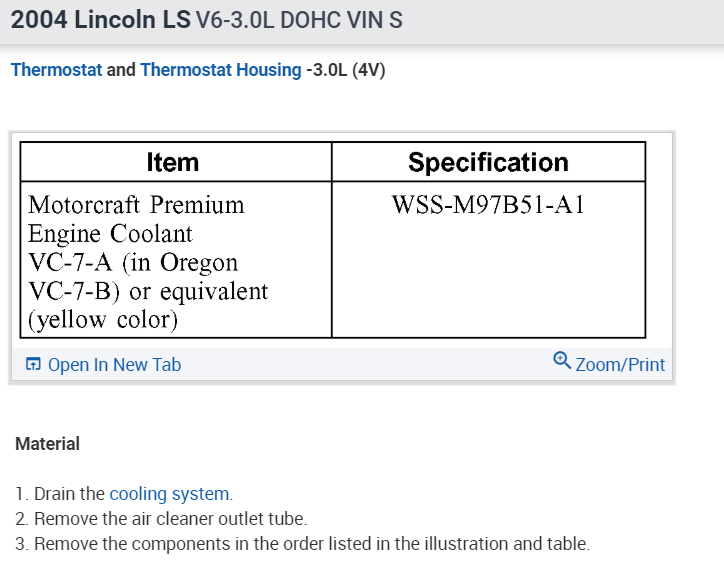Click the 2004 Lincoln LS title
This screenshot has height=574, width=724.
coord(100,20)
